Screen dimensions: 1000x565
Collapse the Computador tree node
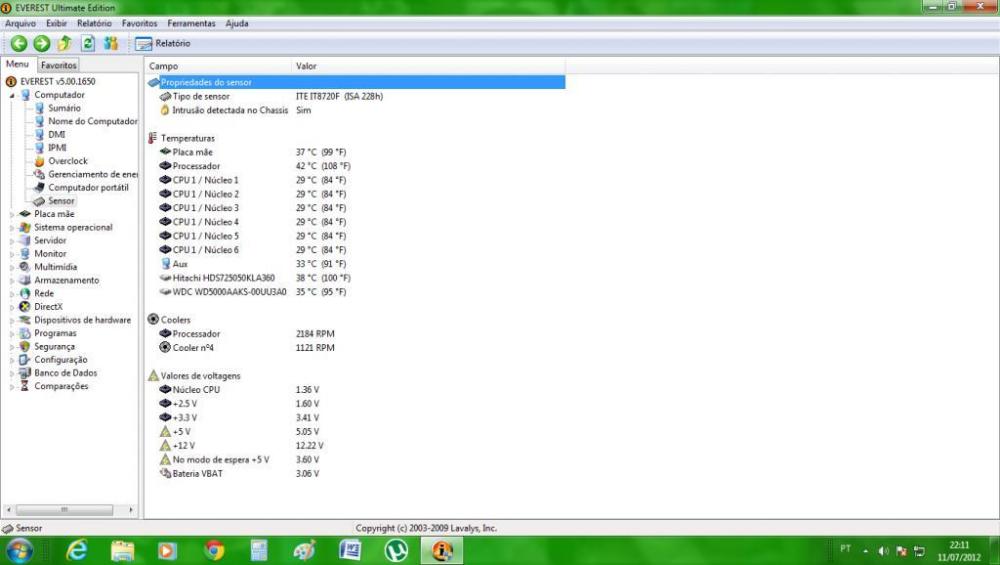[x=13, y=95]
